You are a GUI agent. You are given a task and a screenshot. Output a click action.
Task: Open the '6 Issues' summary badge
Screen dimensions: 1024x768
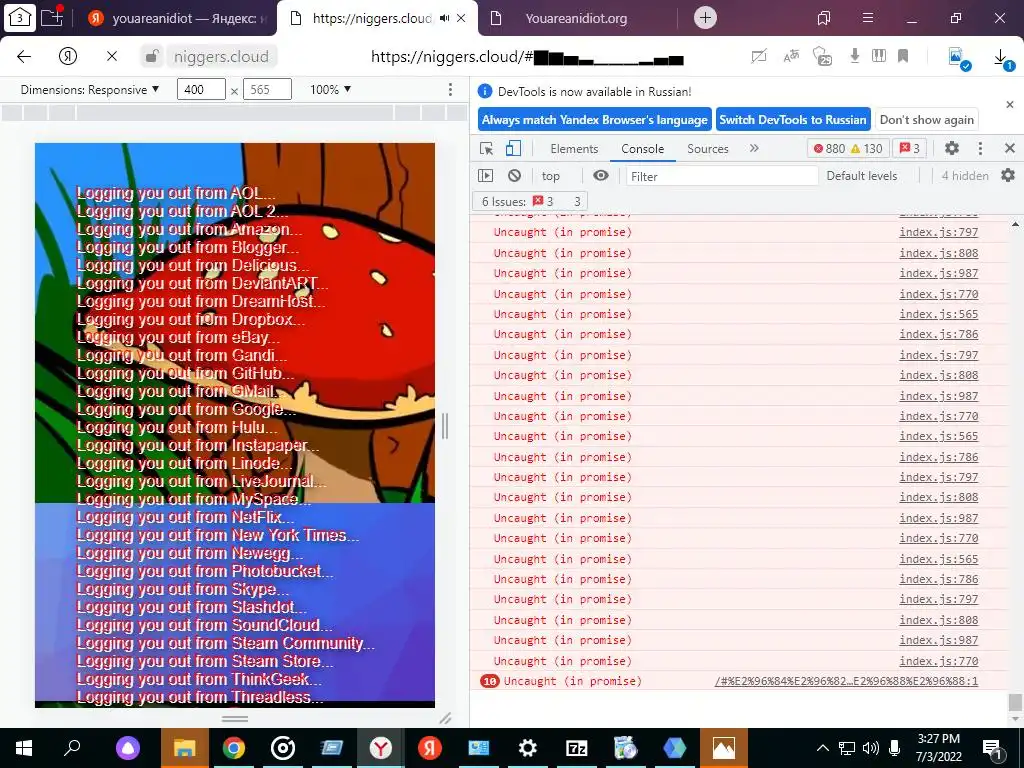click(530, 201)
